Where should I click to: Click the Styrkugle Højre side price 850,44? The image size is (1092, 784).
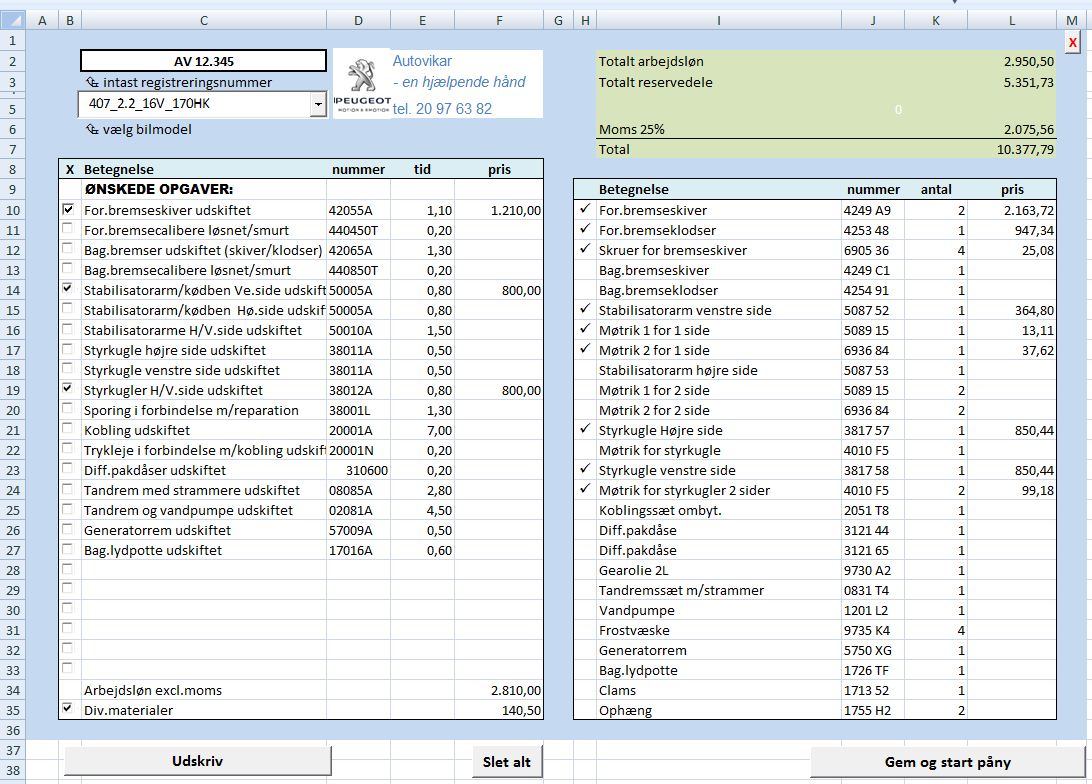point(1034,431)
